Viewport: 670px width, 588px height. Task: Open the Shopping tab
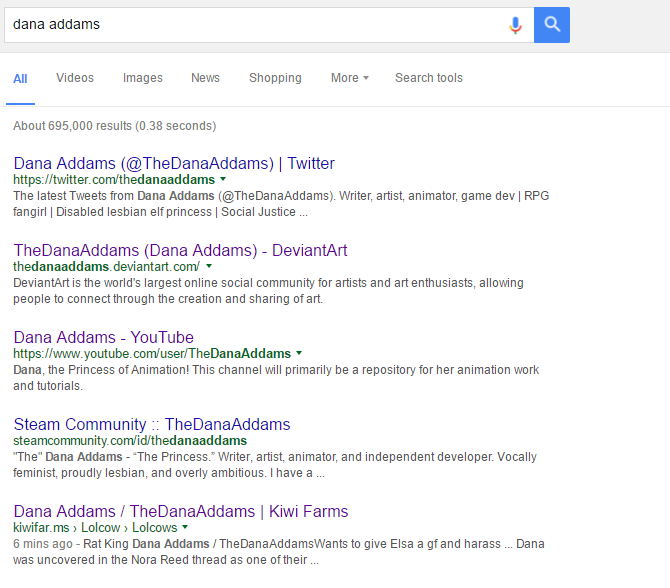point(275,78)
